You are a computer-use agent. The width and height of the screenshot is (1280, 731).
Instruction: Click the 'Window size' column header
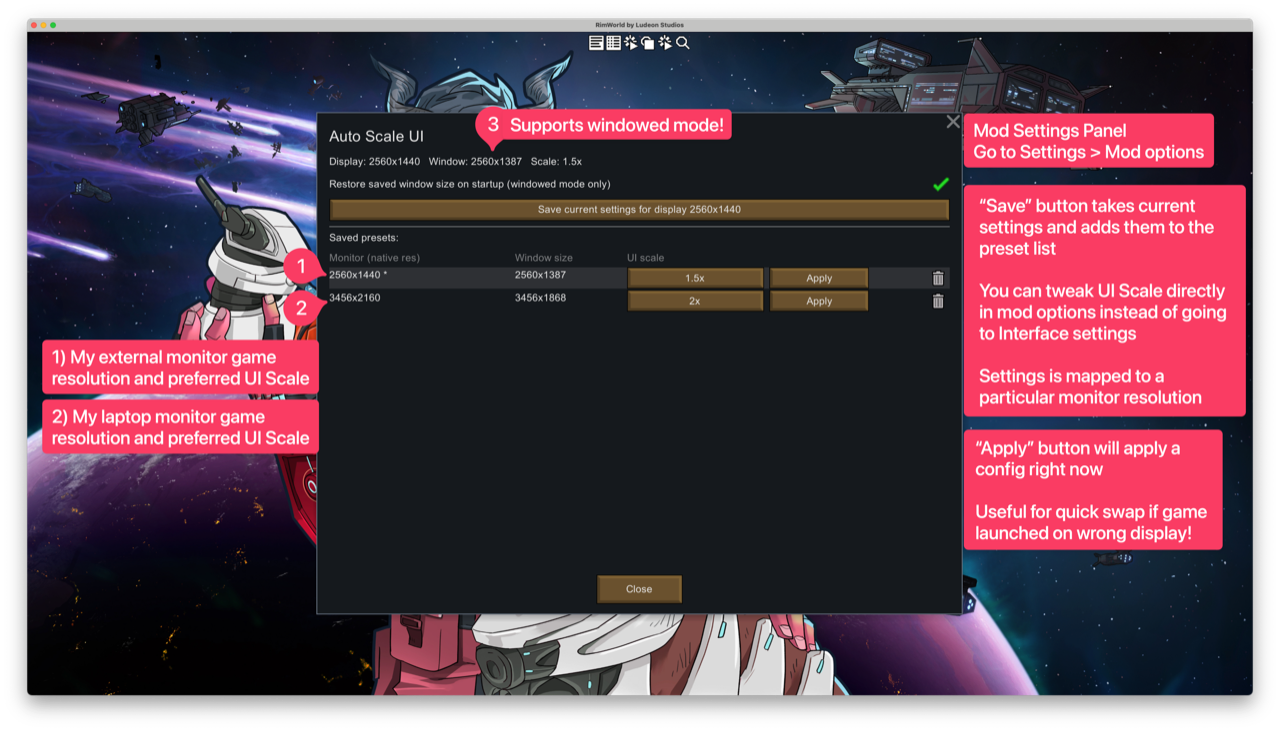click(544, 258)
